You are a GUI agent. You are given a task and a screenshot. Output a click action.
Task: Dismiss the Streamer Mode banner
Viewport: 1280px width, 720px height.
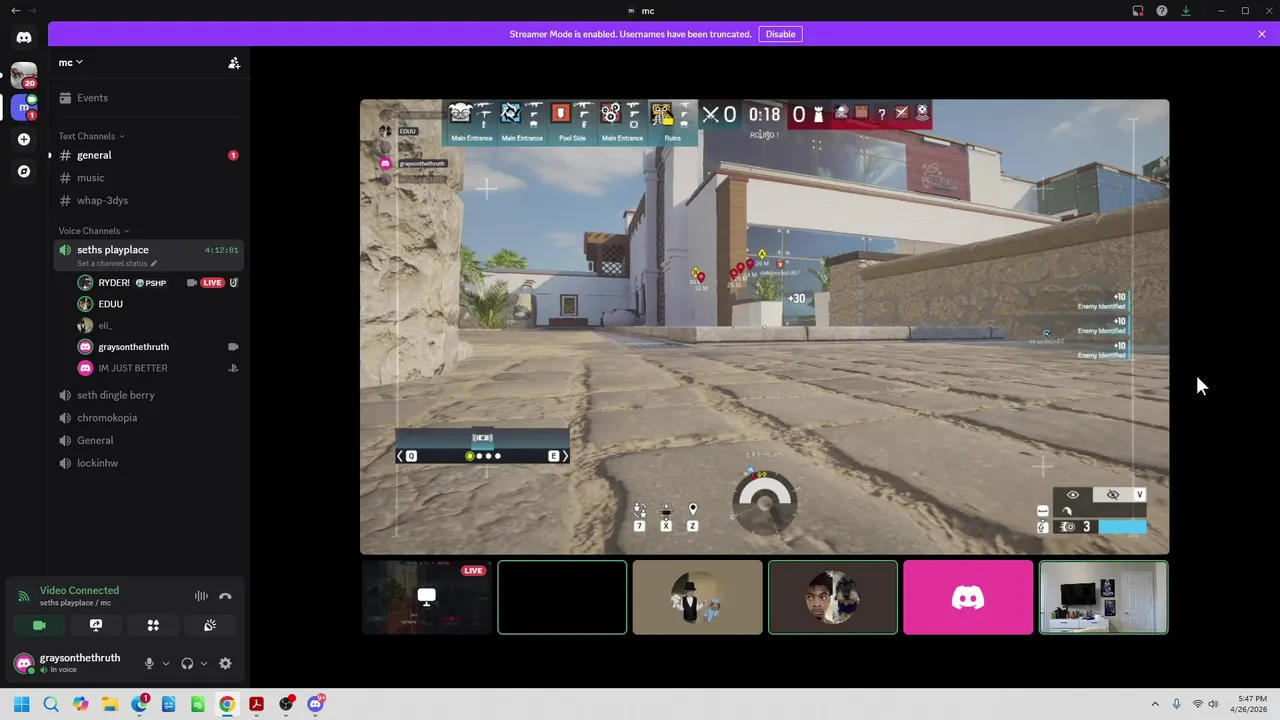click(1262, 34)
